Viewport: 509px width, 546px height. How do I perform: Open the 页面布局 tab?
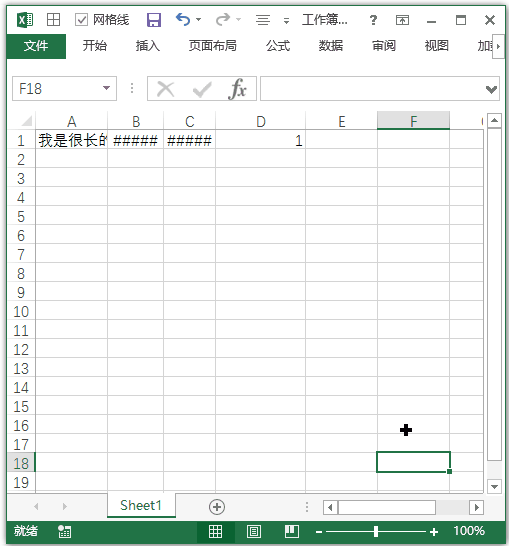212,46
